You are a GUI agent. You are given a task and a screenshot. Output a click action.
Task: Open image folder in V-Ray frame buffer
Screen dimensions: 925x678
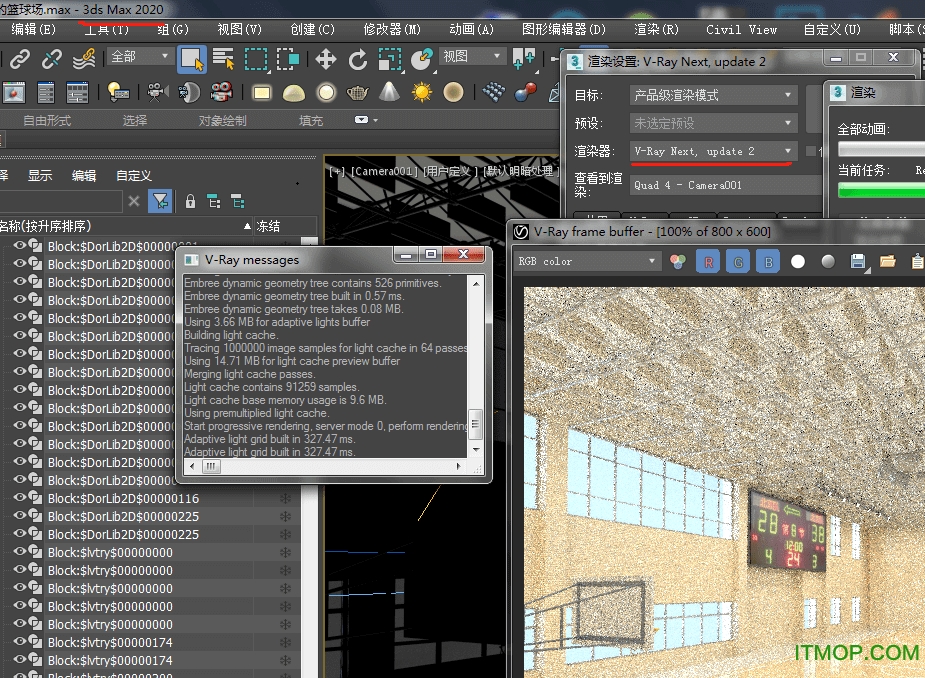887,261
